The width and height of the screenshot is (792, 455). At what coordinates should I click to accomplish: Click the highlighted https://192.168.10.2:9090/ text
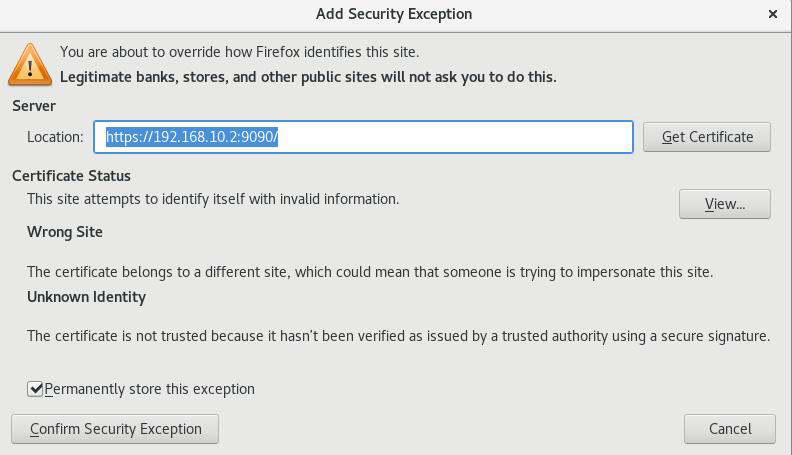pyautogui.click(x=192, y=137)
